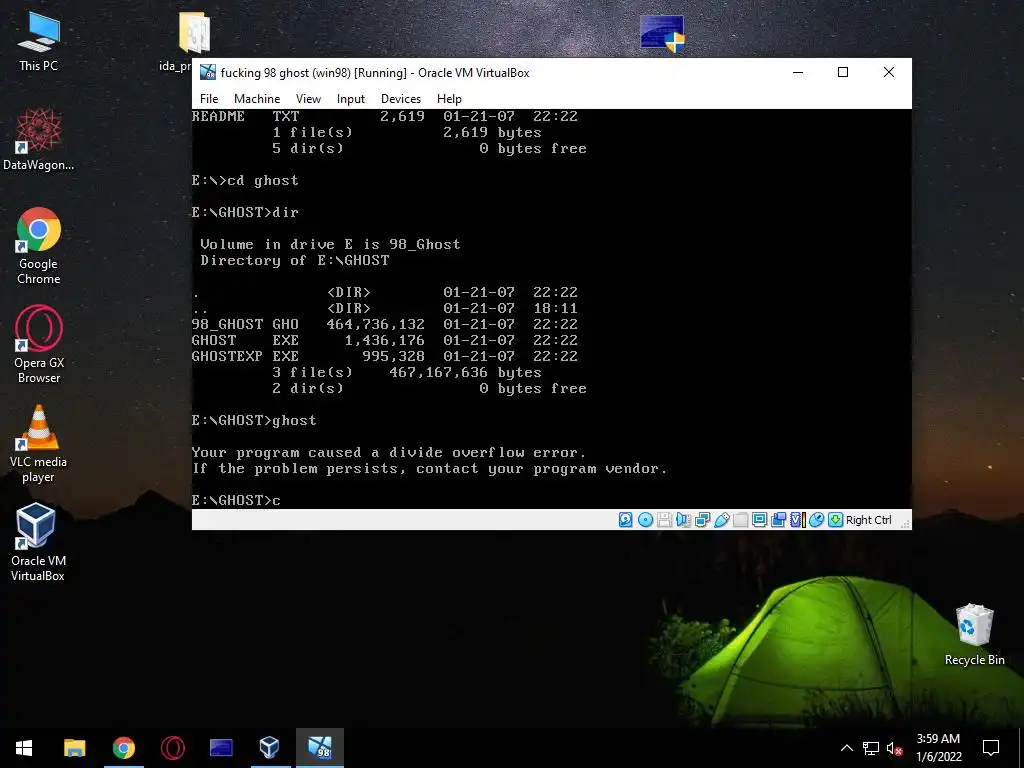This screenshot has width=1024, height=768.
Task: Click the 'Volume in drive E is 98_Ghost' line
Action: pyautogui.click(x=330, y=244)
